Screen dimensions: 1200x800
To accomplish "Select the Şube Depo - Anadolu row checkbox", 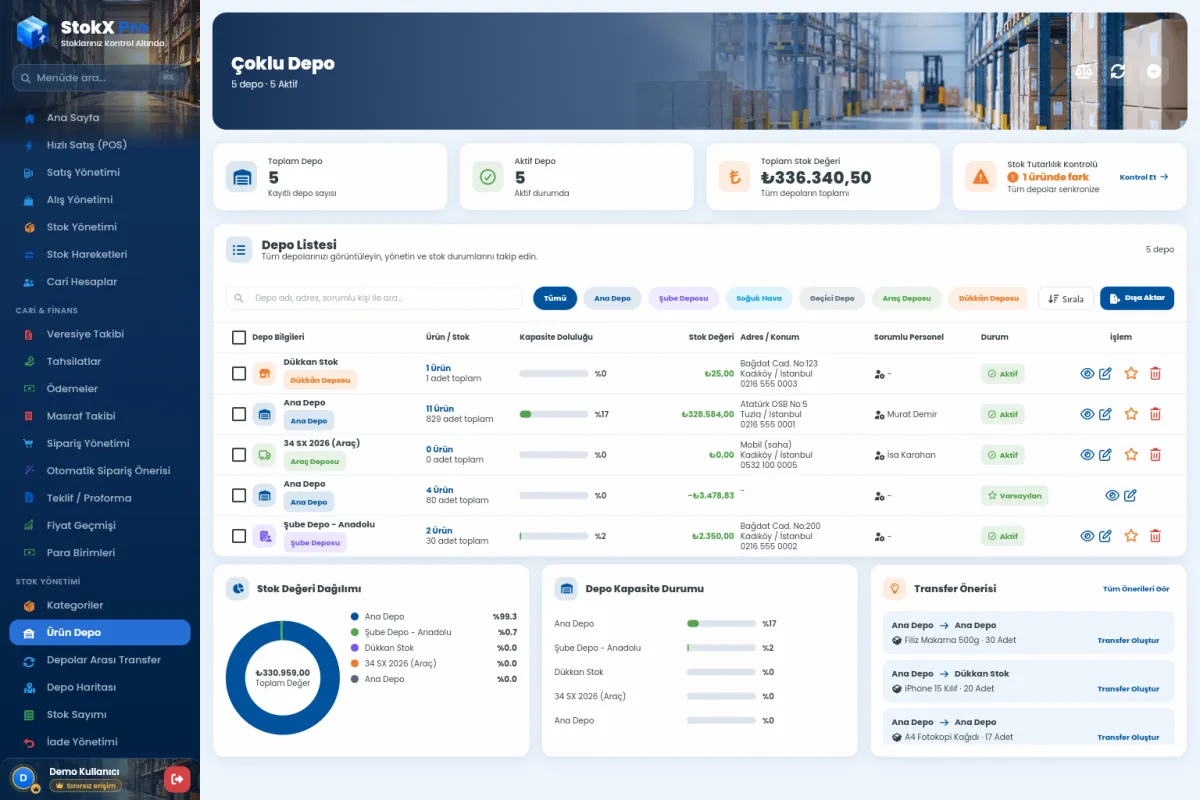I will [239, 536].
